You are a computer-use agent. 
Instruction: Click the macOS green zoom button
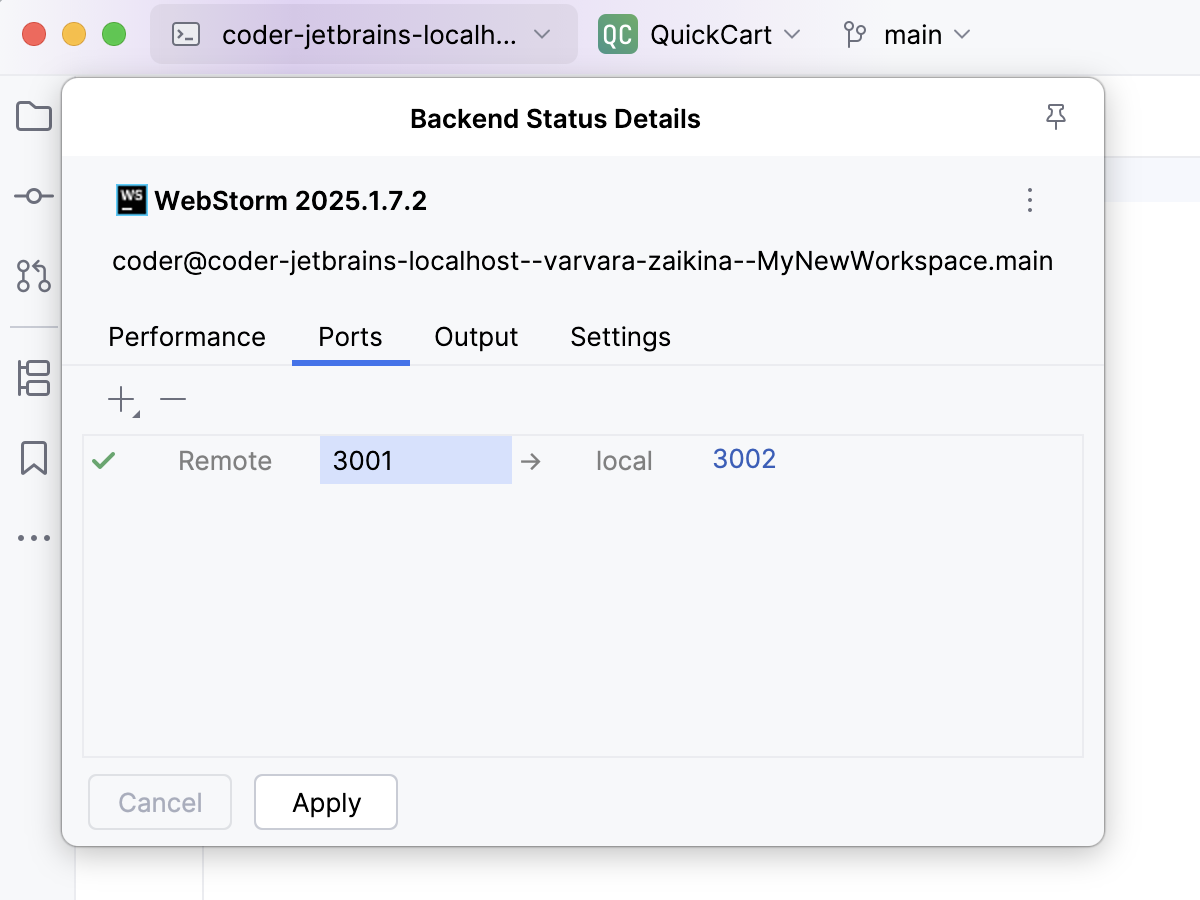(x=114, y=35)
